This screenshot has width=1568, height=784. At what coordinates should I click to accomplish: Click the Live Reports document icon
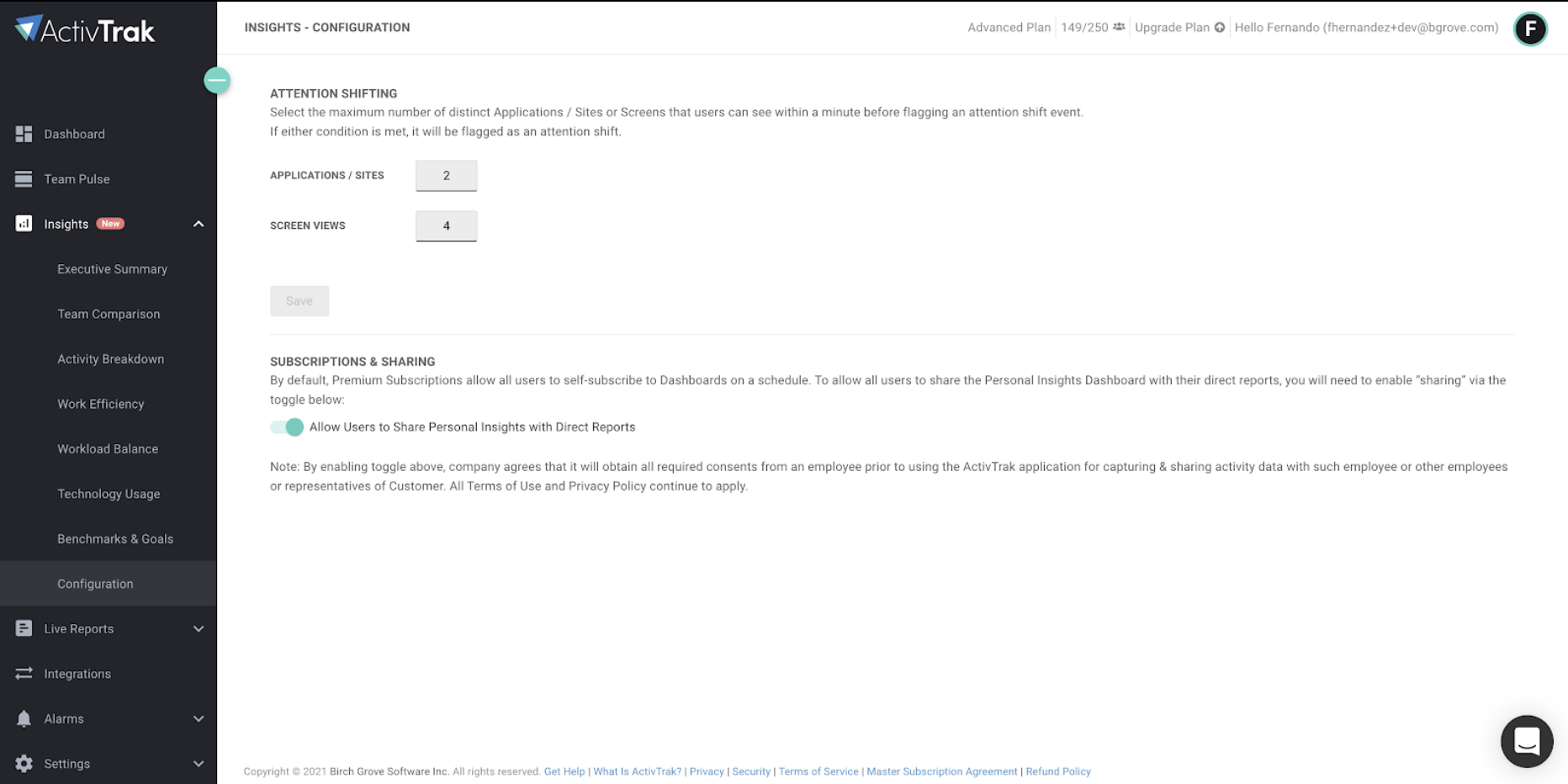pyautogui.click(x=24, y=628)
